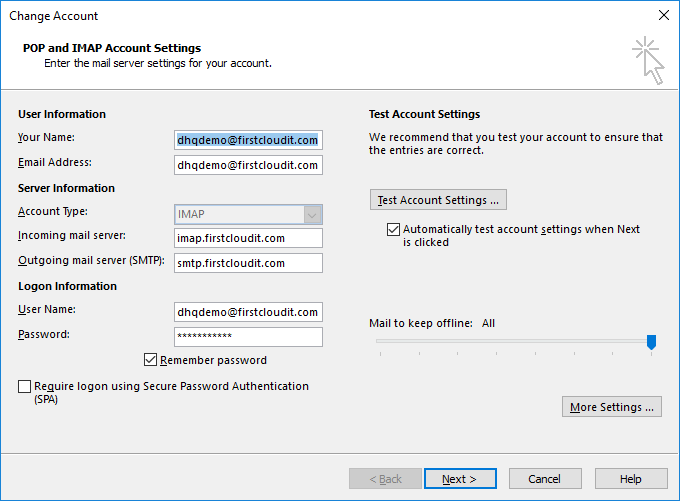Click the User Name input field
The image size is (680, 501).
tap(248, 312)
